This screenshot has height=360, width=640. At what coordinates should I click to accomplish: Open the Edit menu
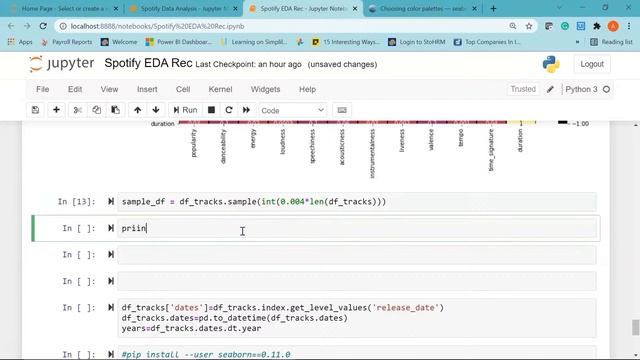[x=75, y=89]
